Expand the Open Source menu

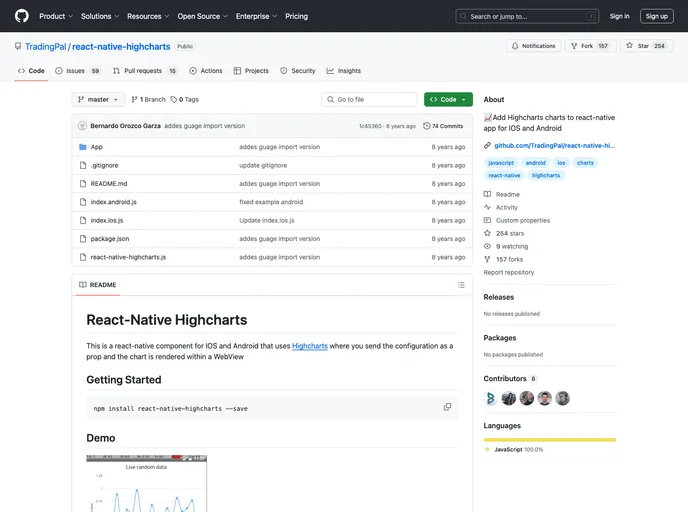pos(202,16)
